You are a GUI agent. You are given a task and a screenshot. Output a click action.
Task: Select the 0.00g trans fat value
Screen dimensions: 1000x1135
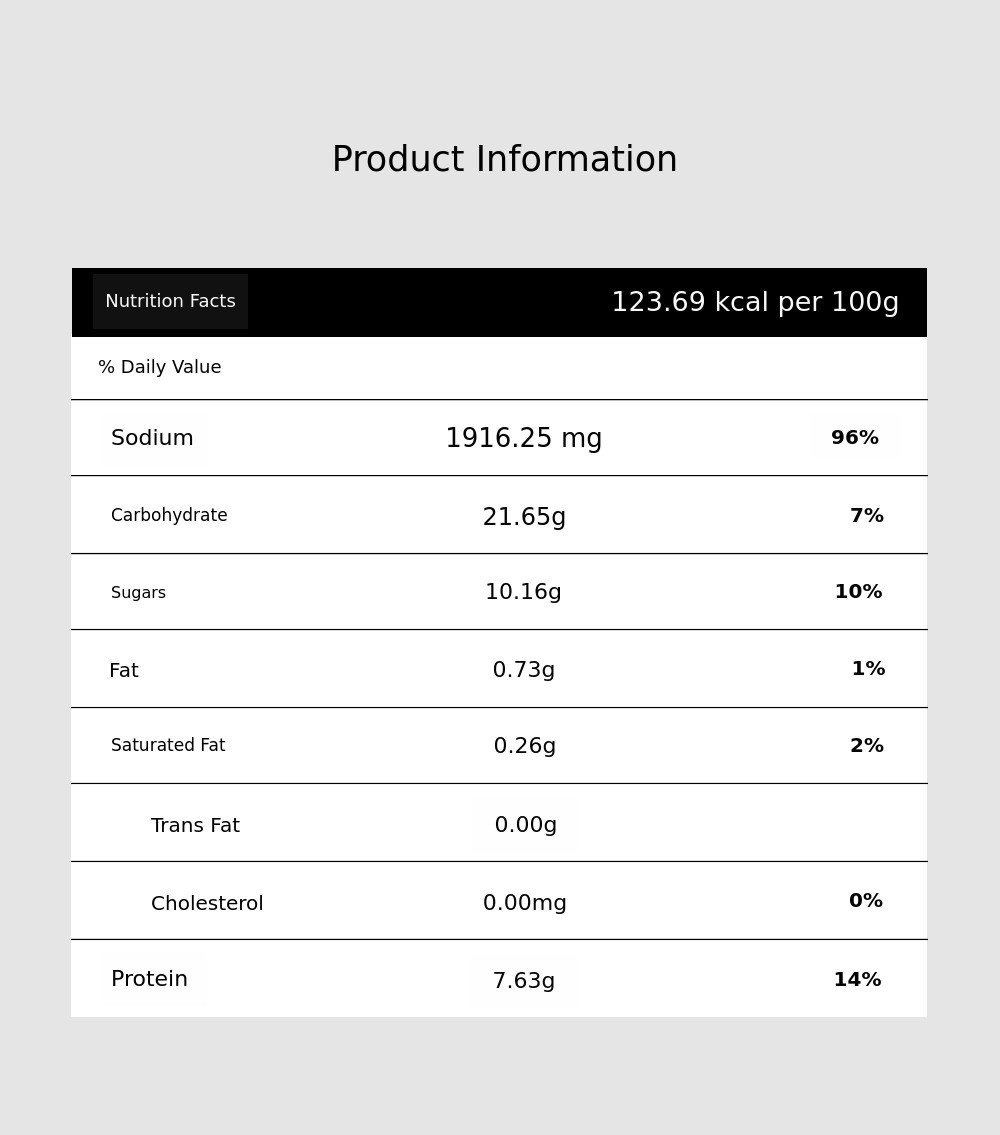525,826
